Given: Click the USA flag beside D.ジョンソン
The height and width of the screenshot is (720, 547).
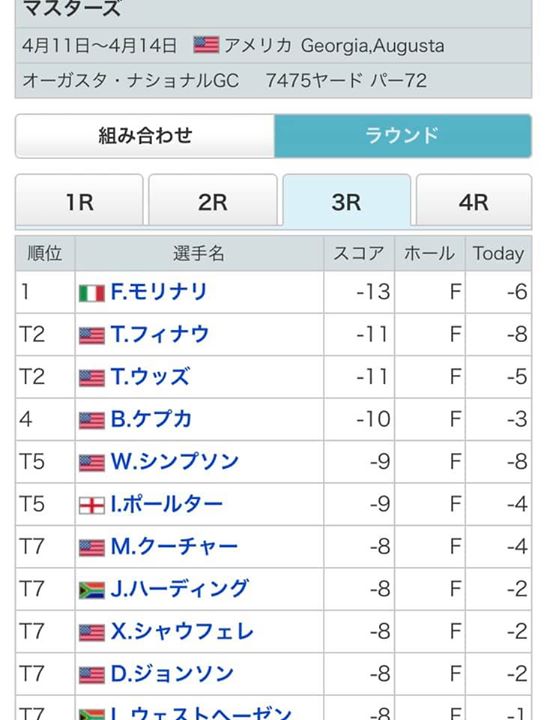Looking at the screenshot, I should [x=92, y=675].
